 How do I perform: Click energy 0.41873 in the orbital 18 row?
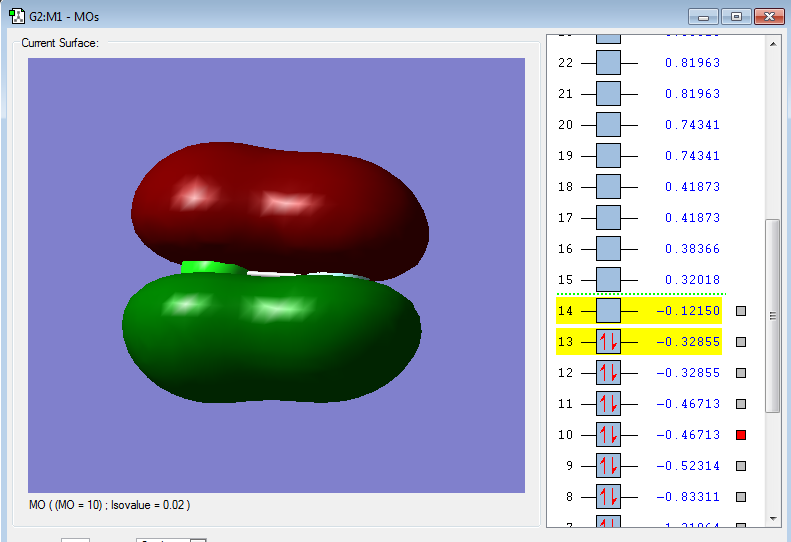click(x=692, y=187)
